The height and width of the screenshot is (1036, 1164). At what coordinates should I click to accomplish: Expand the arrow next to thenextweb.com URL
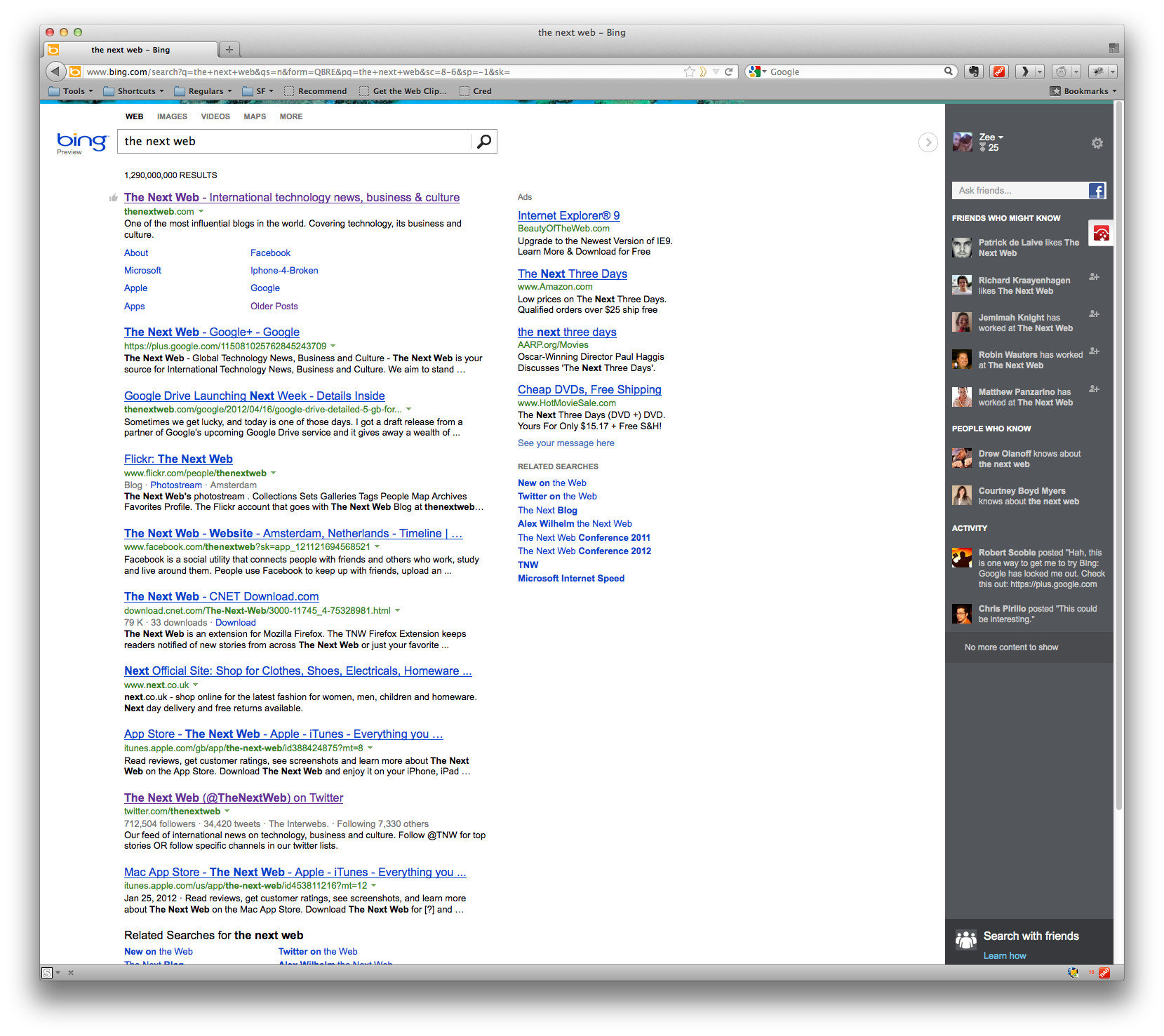click(x=201, y=212)
